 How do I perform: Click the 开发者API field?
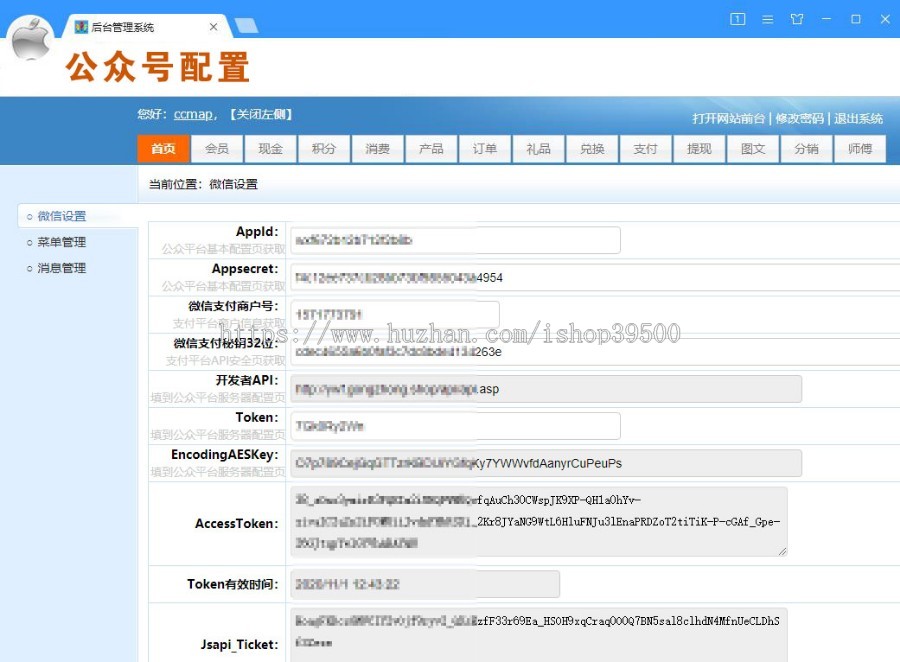click(x=546, y=389)
